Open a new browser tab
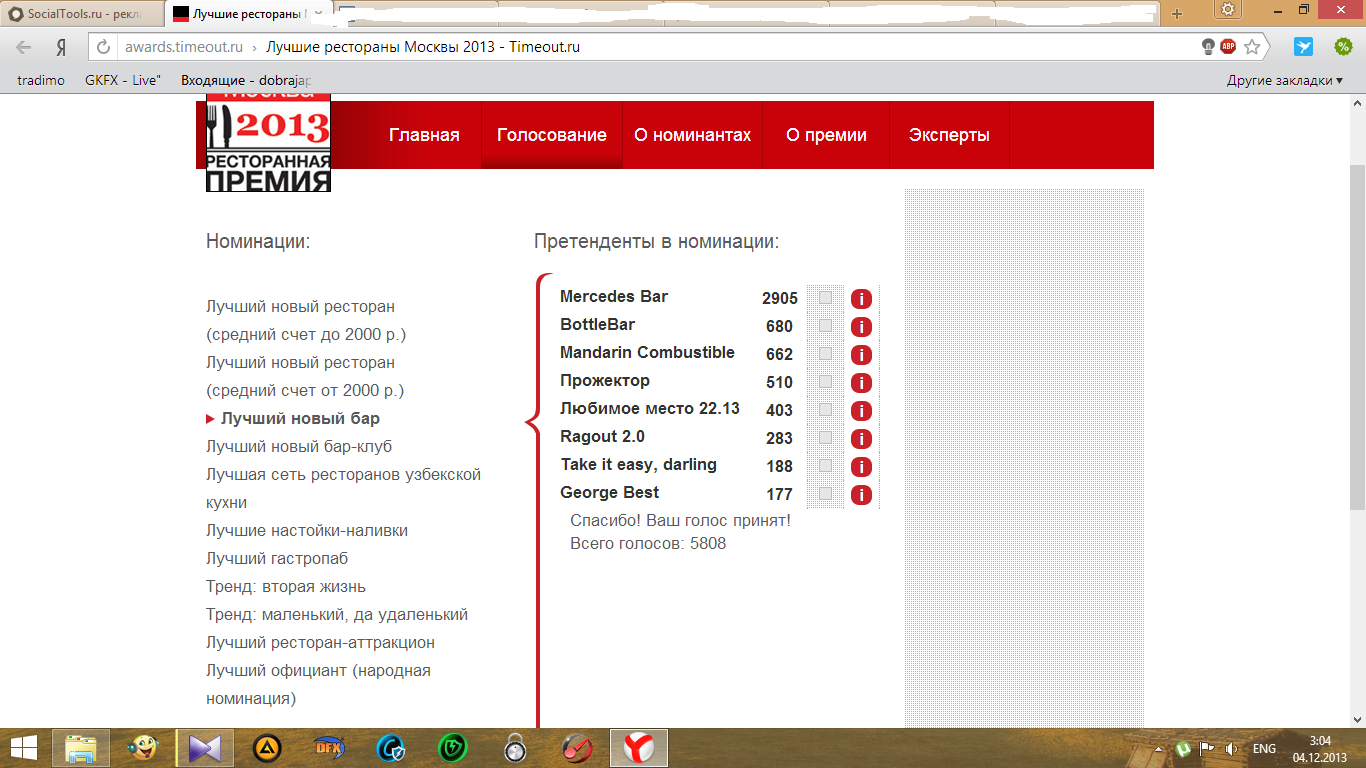 (1177, 14)
